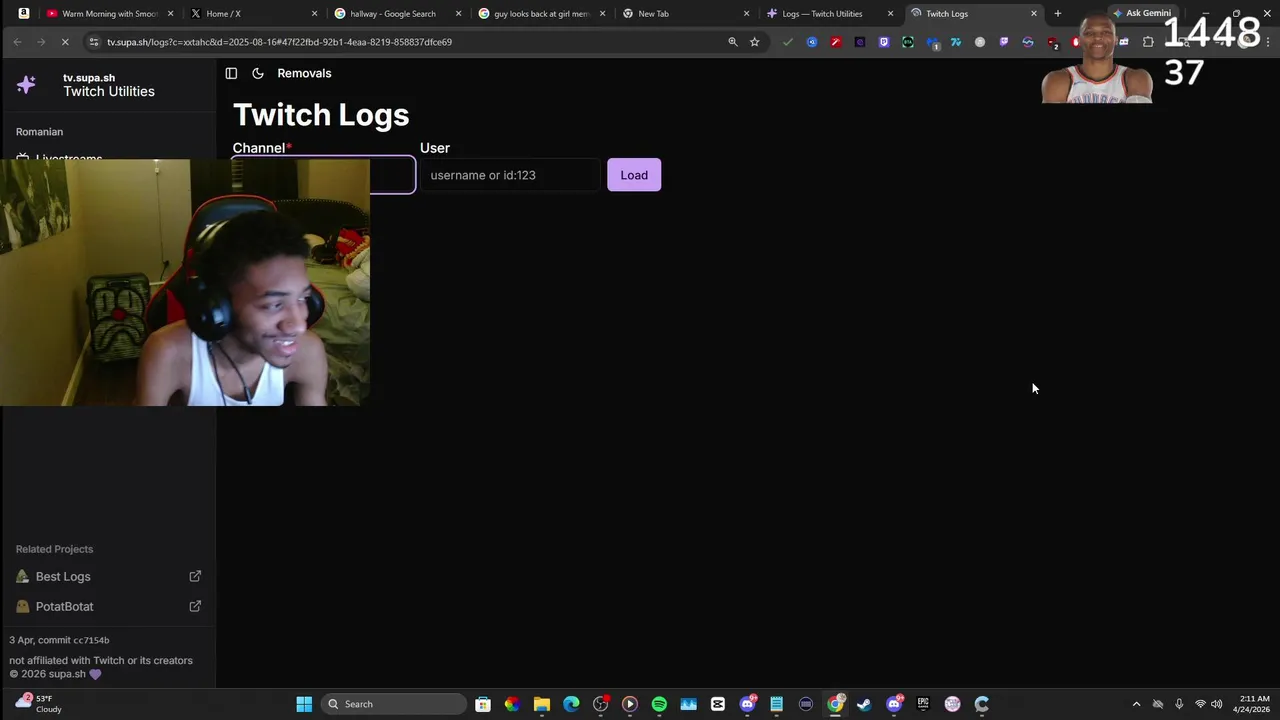The image size is (1280, 720).
Task: Open PotatBotat external link icon
Action: pos(195,606)
